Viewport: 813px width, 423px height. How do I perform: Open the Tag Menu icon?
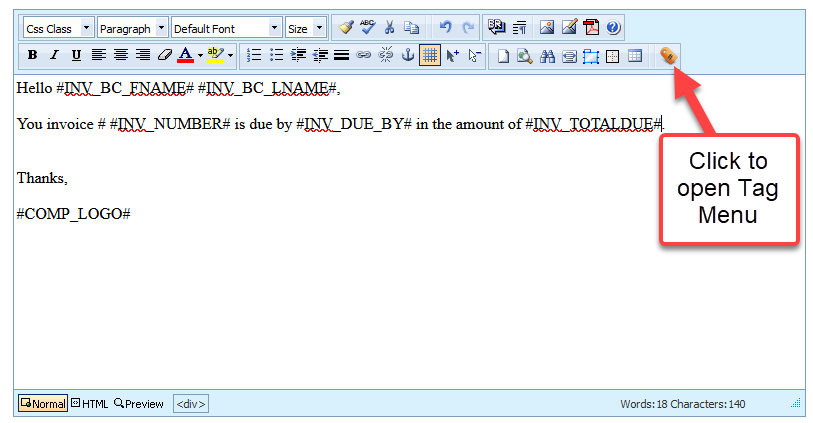pyautogui.click(x=667, y=56)
